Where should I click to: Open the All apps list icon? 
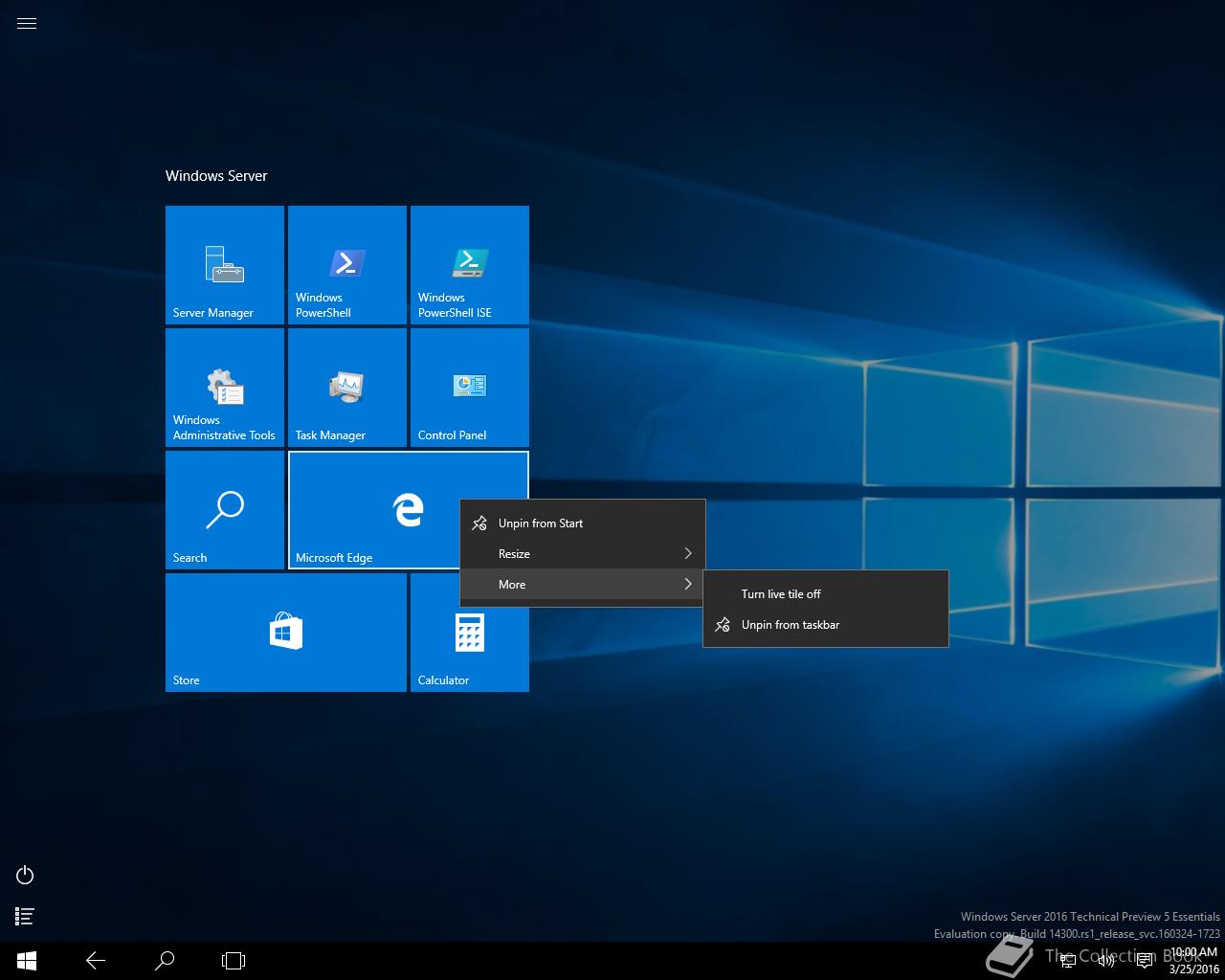(26, 917)
